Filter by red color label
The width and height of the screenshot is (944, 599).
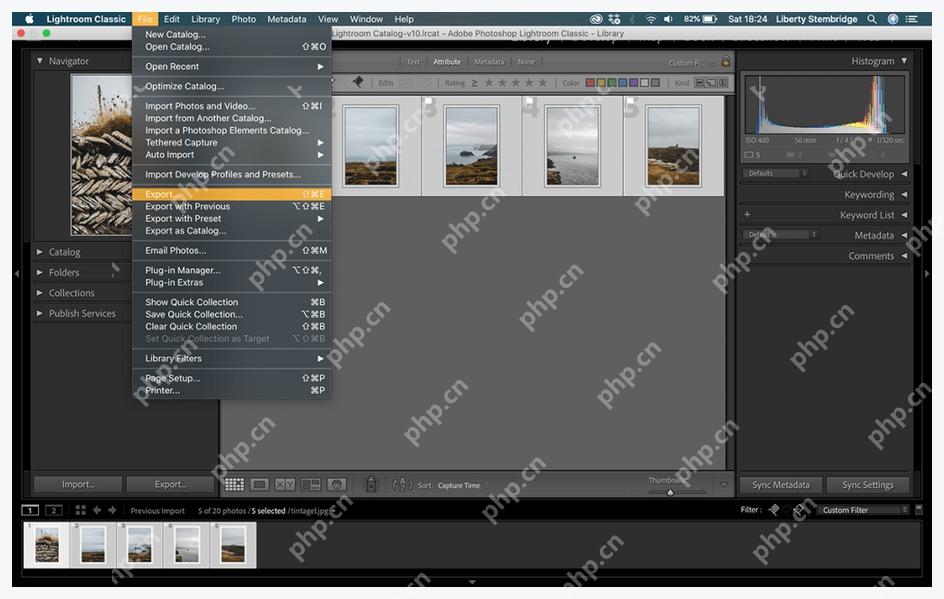[590, 82]
